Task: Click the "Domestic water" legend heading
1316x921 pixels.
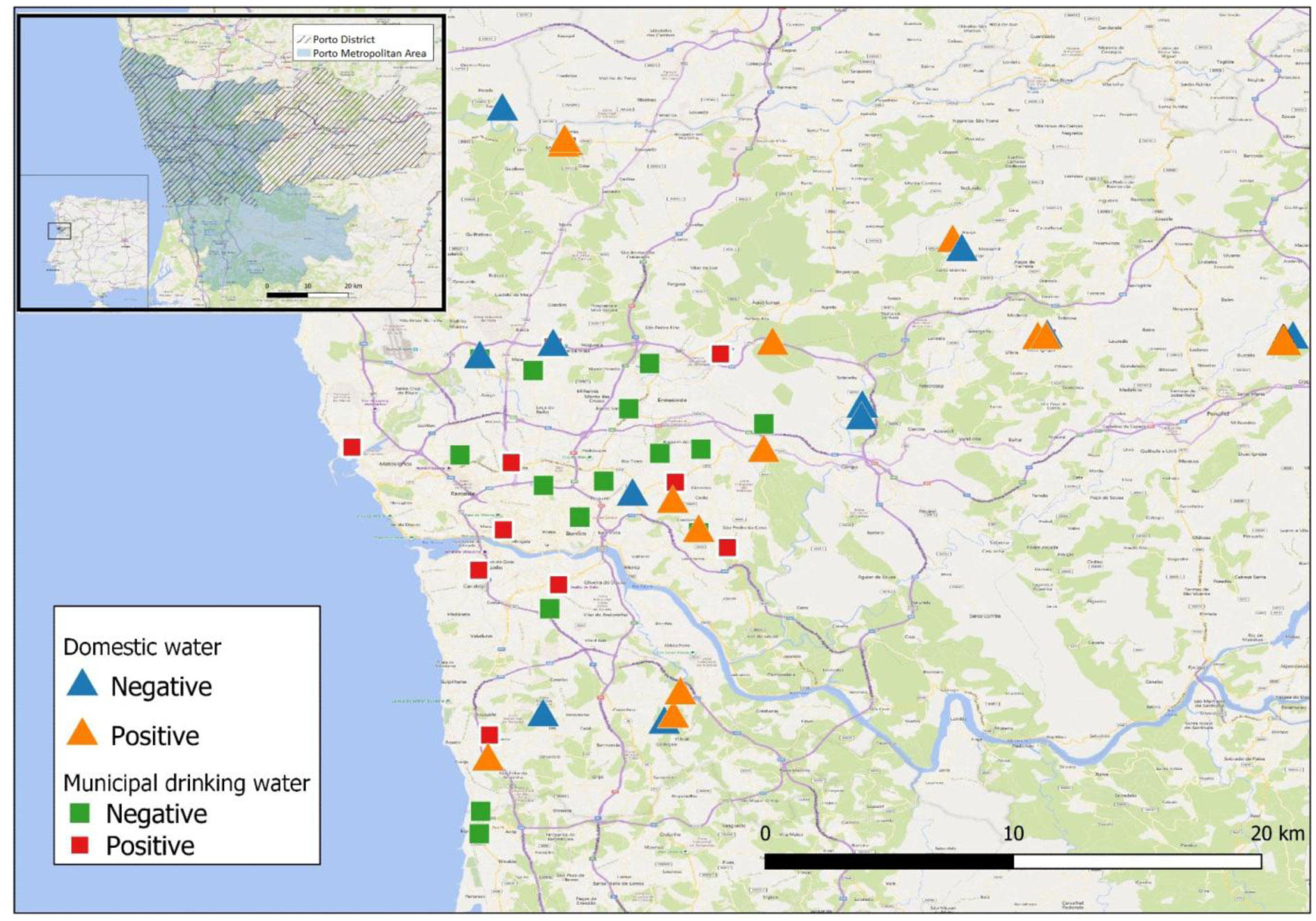Action: pos(142,647)
